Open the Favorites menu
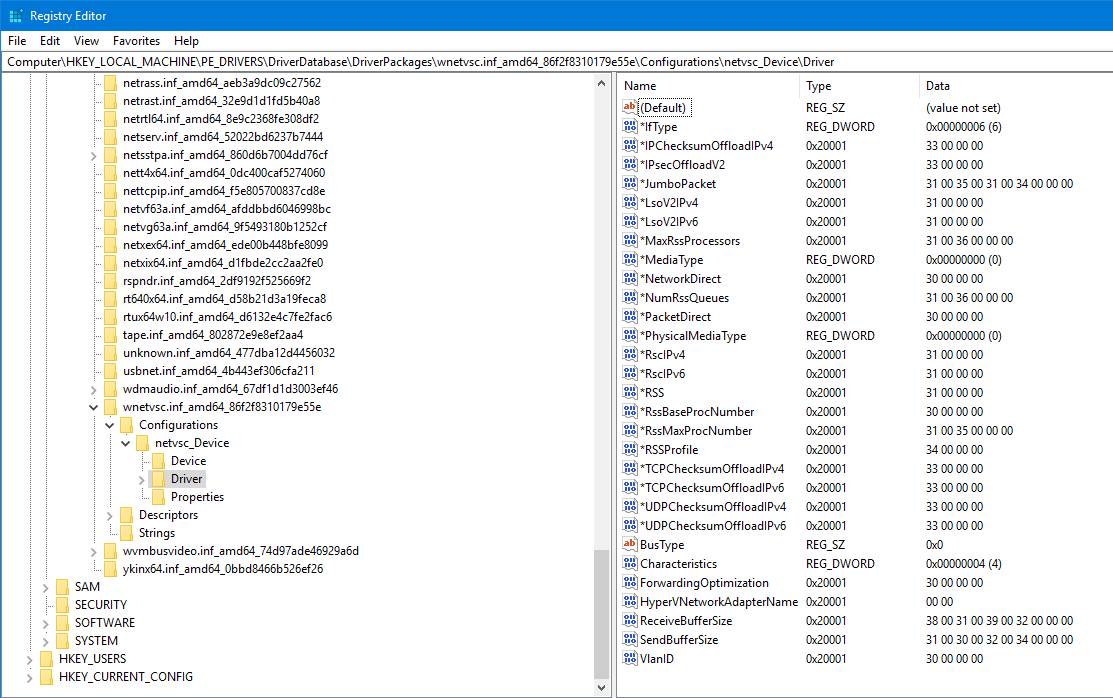The height and width of the screenshot is (698, 1113). point(136,41)
